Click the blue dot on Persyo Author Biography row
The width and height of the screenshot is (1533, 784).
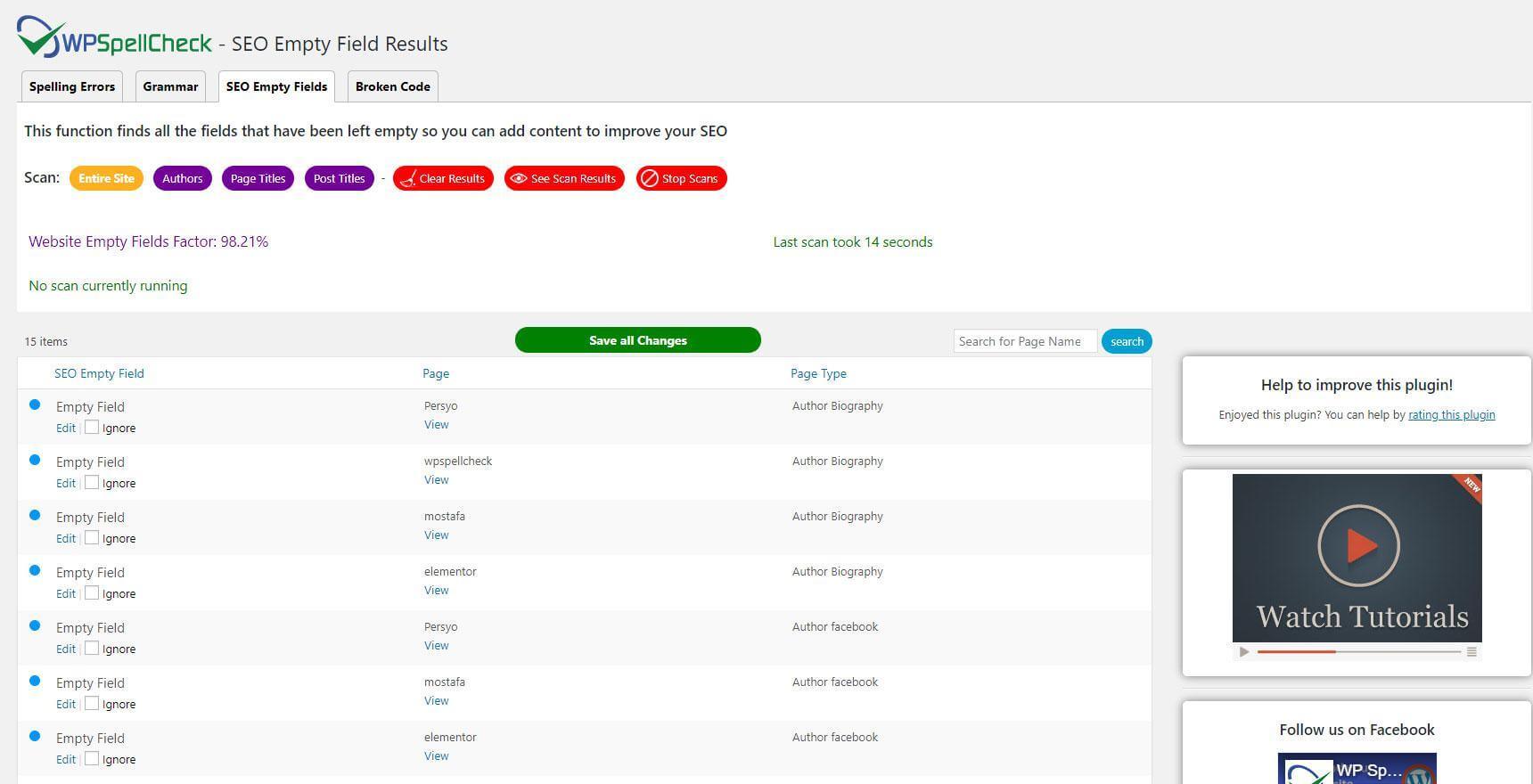coord(35,404)
